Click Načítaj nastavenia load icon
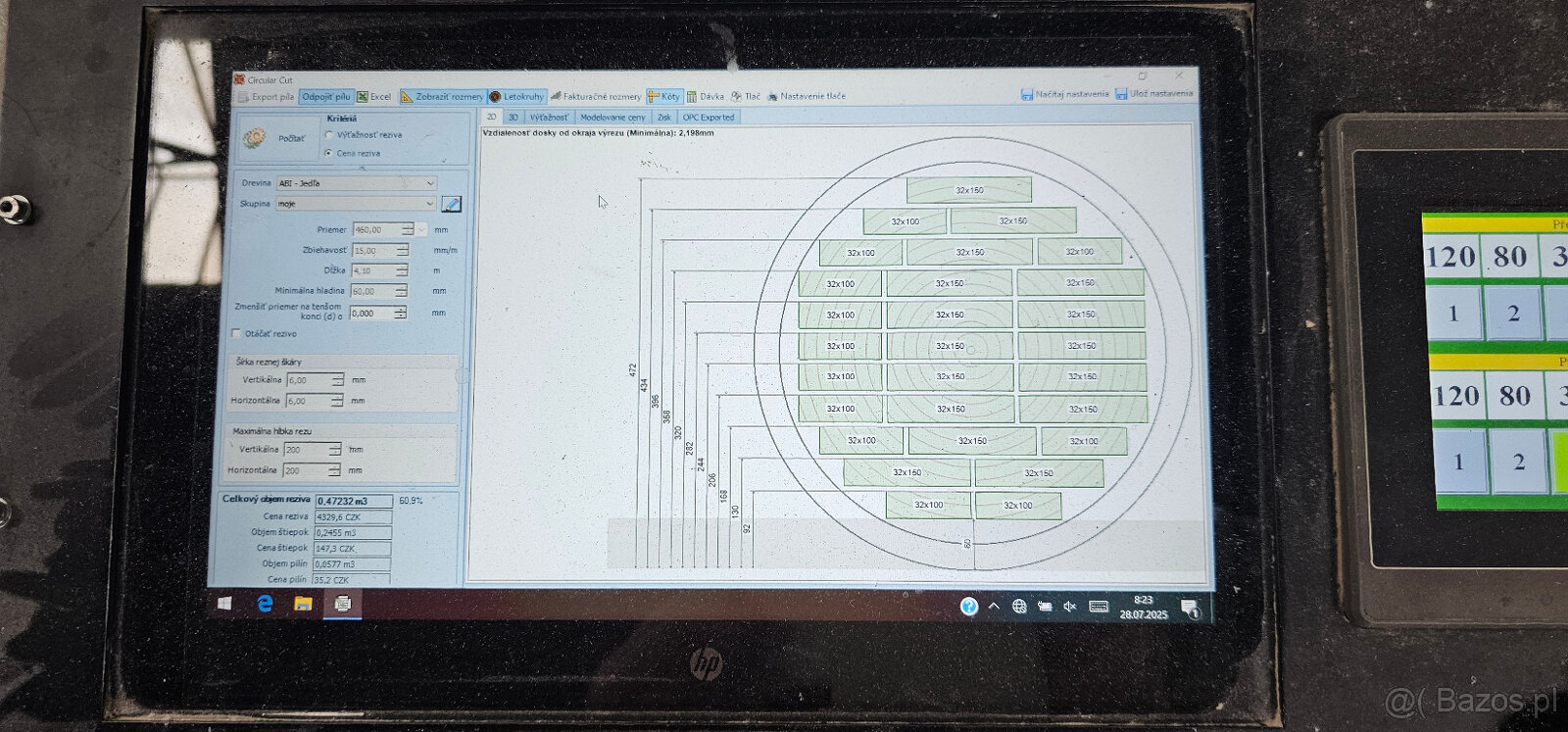Screen dimensions: 1568x732 pos(1027,95)
